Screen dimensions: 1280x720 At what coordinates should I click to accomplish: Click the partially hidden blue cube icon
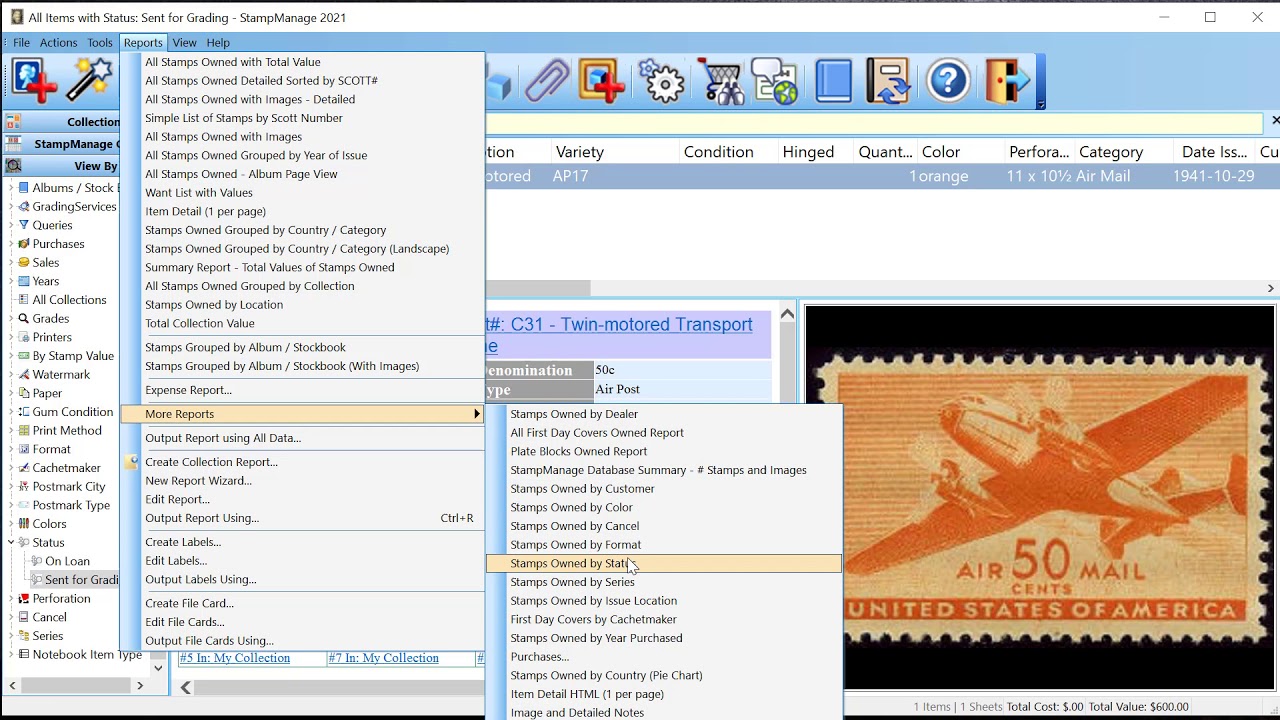[499, 84]
